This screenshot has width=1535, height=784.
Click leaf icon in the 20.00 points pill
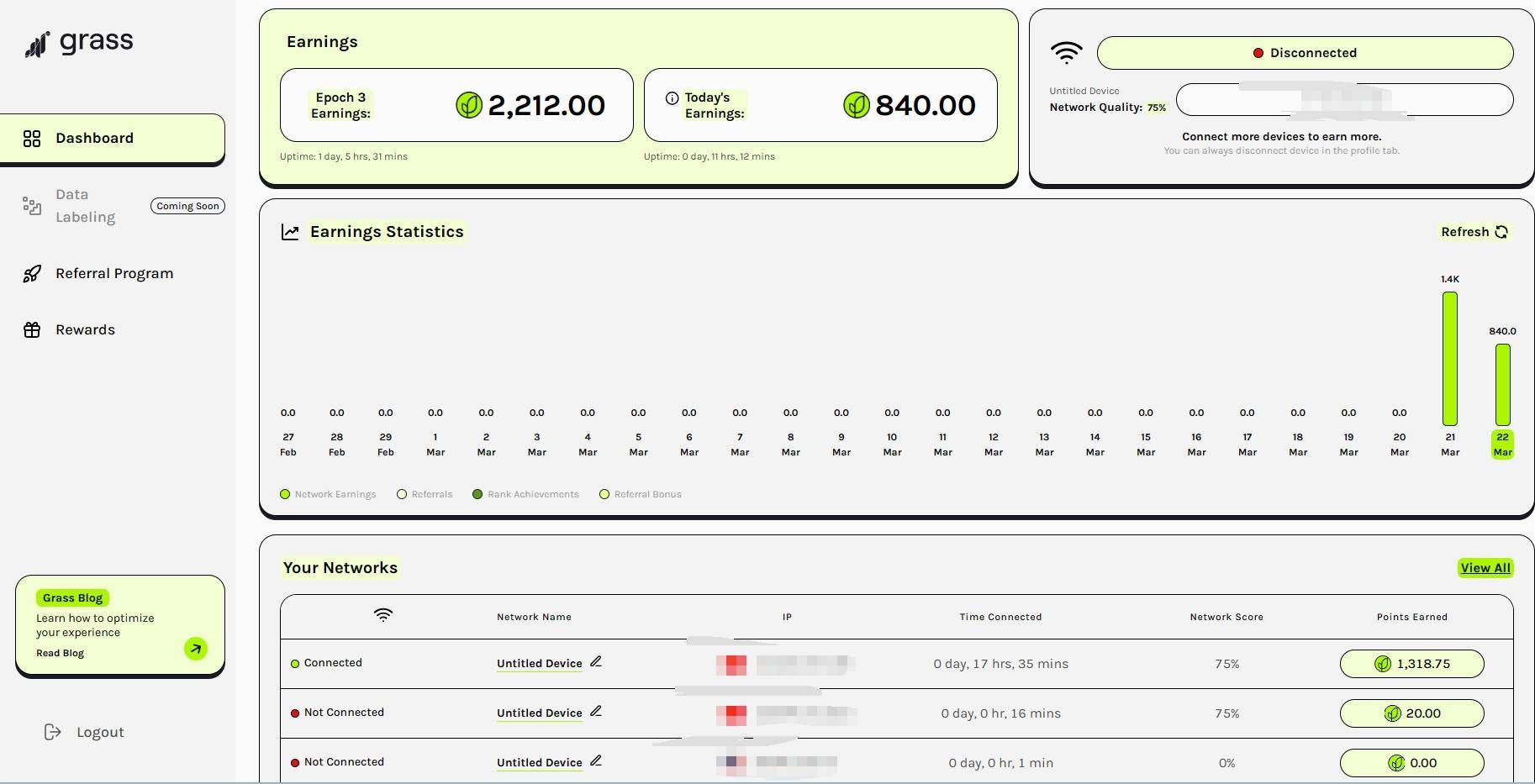tap(1393, 713)
